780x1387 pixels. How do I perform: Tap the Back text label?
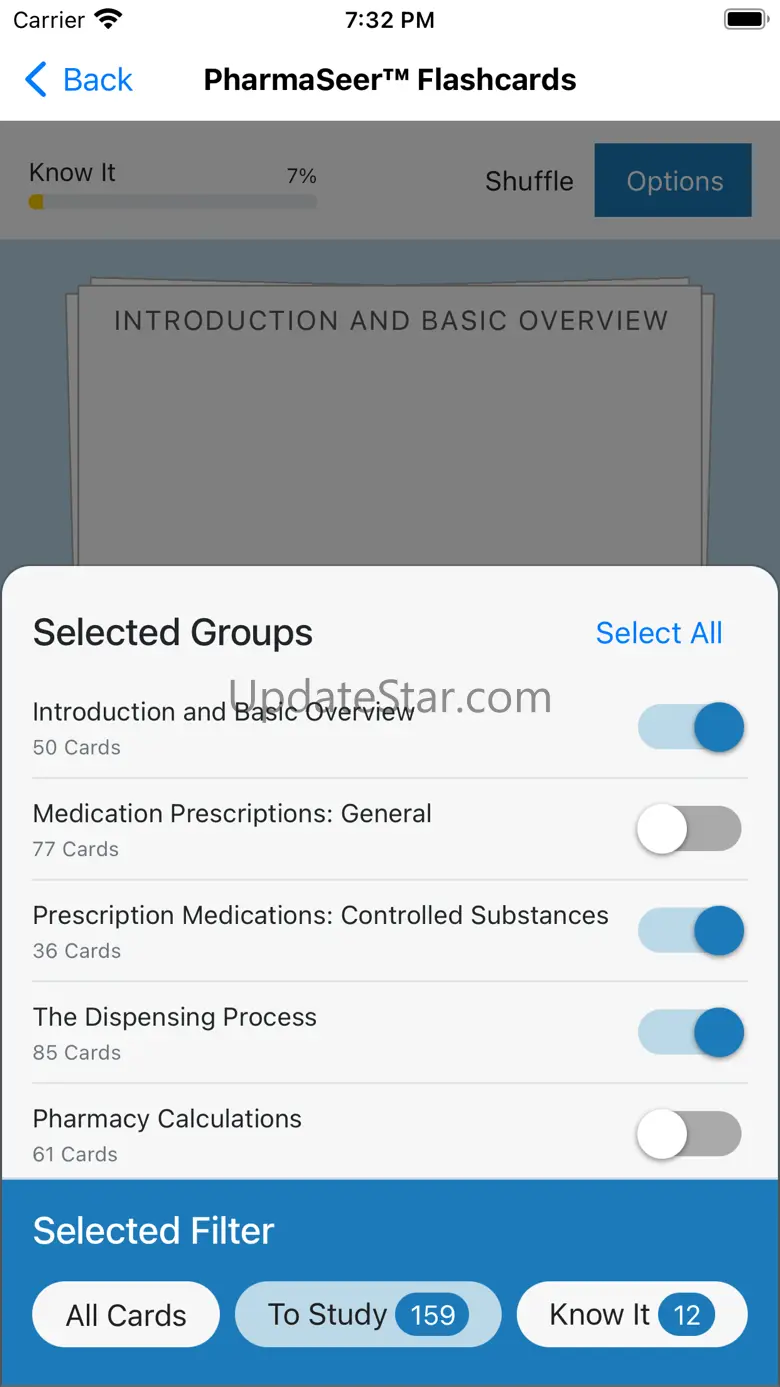pyautogui.click(x=97, y=80)
